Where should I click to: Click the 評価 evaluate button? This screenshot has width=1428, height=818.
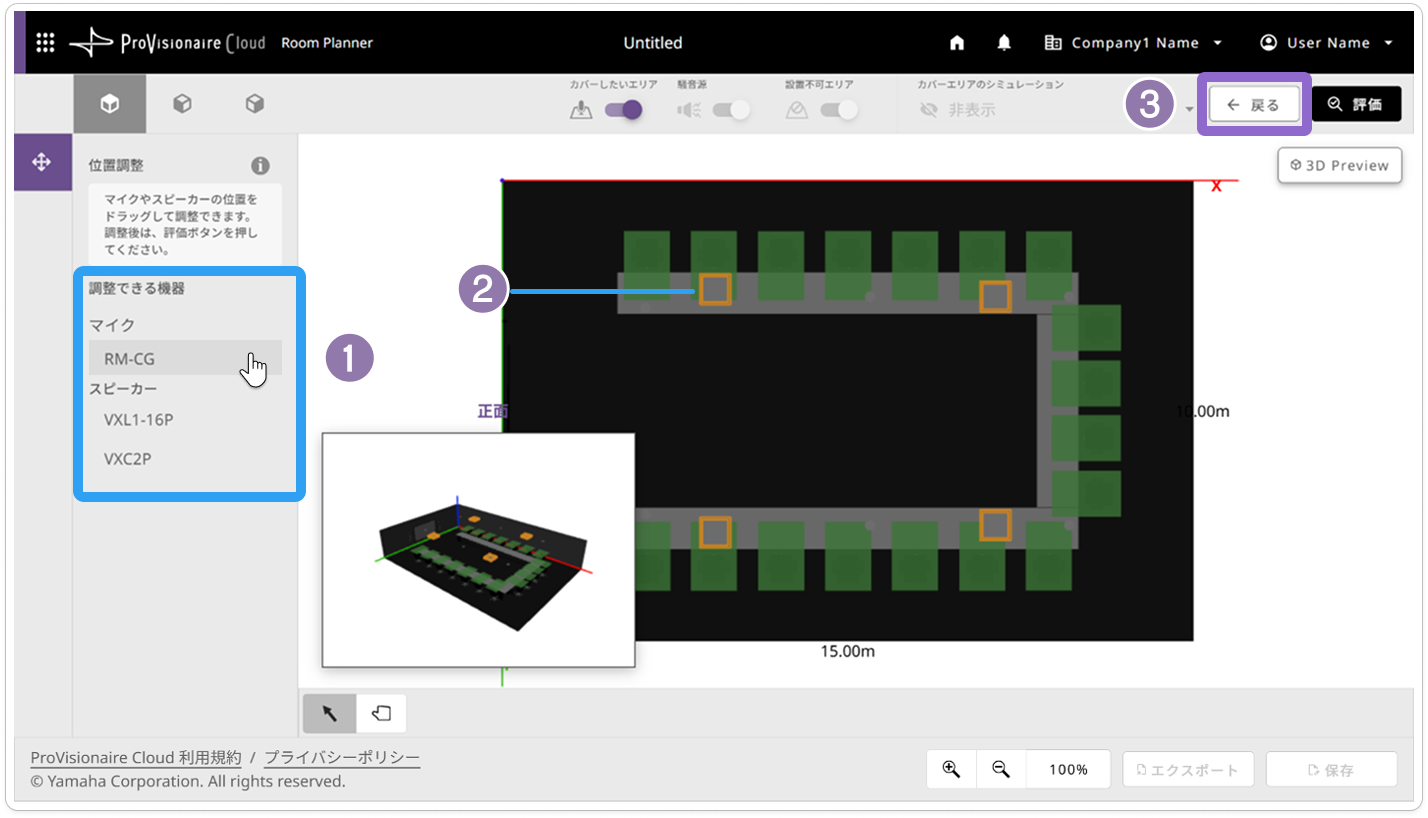1356,104
